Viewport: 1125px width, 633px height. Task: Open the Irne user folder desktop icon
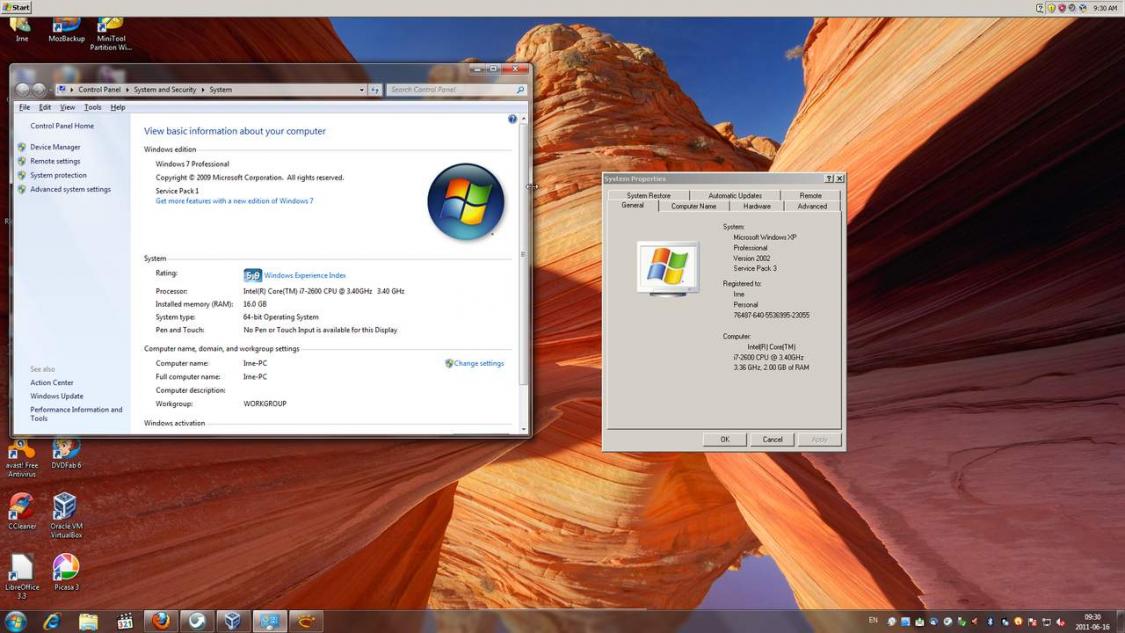pyautogui.click(x=22, y=30)
